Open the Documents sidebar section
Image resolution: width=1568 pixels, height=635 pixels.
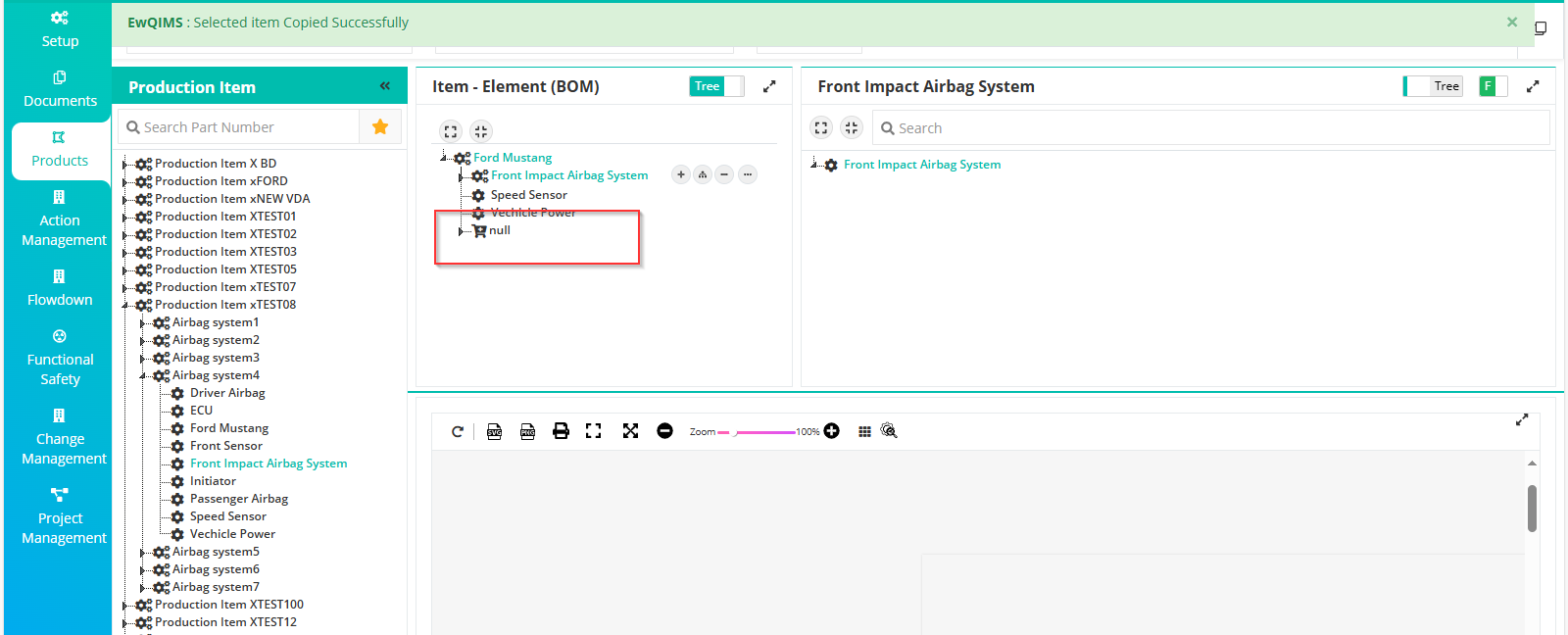coord(60,89)
